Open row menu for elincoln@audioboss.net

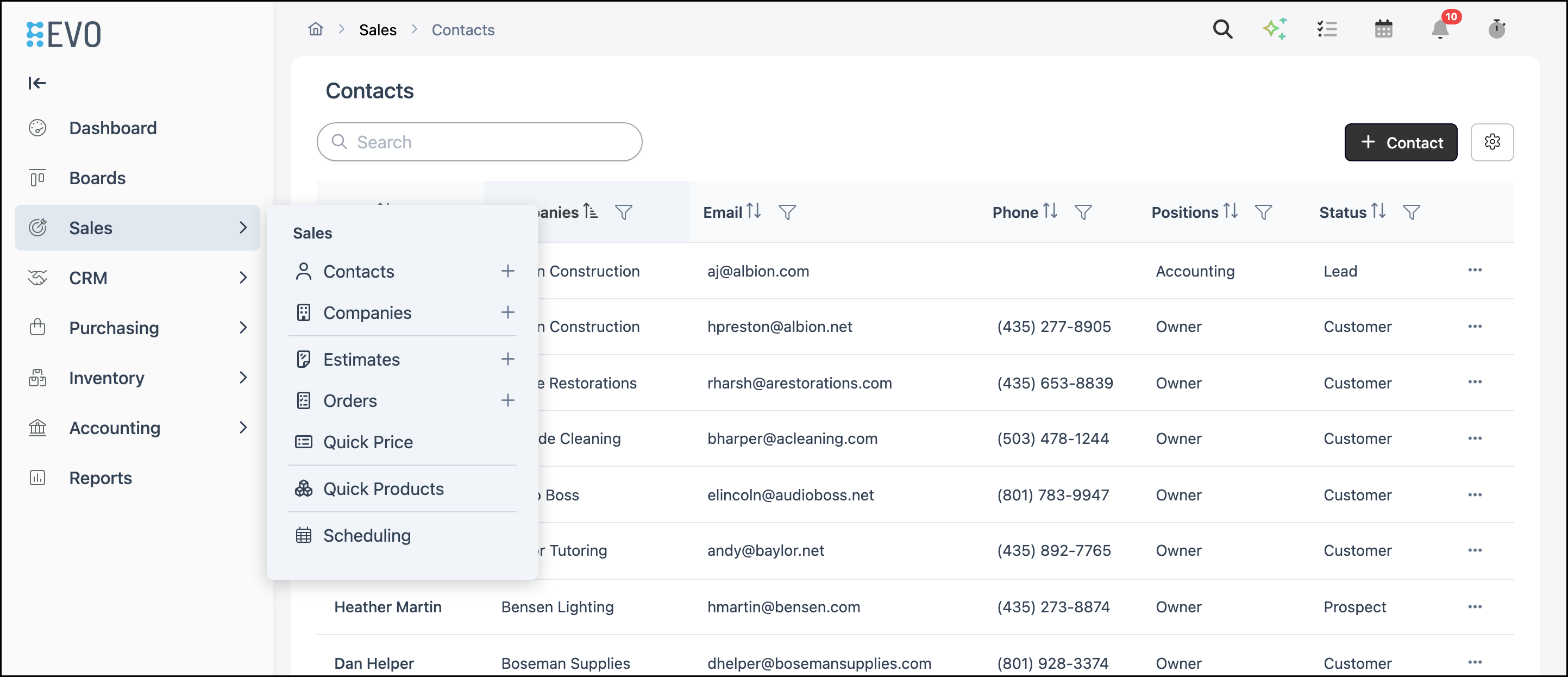tap(1474, 494)
